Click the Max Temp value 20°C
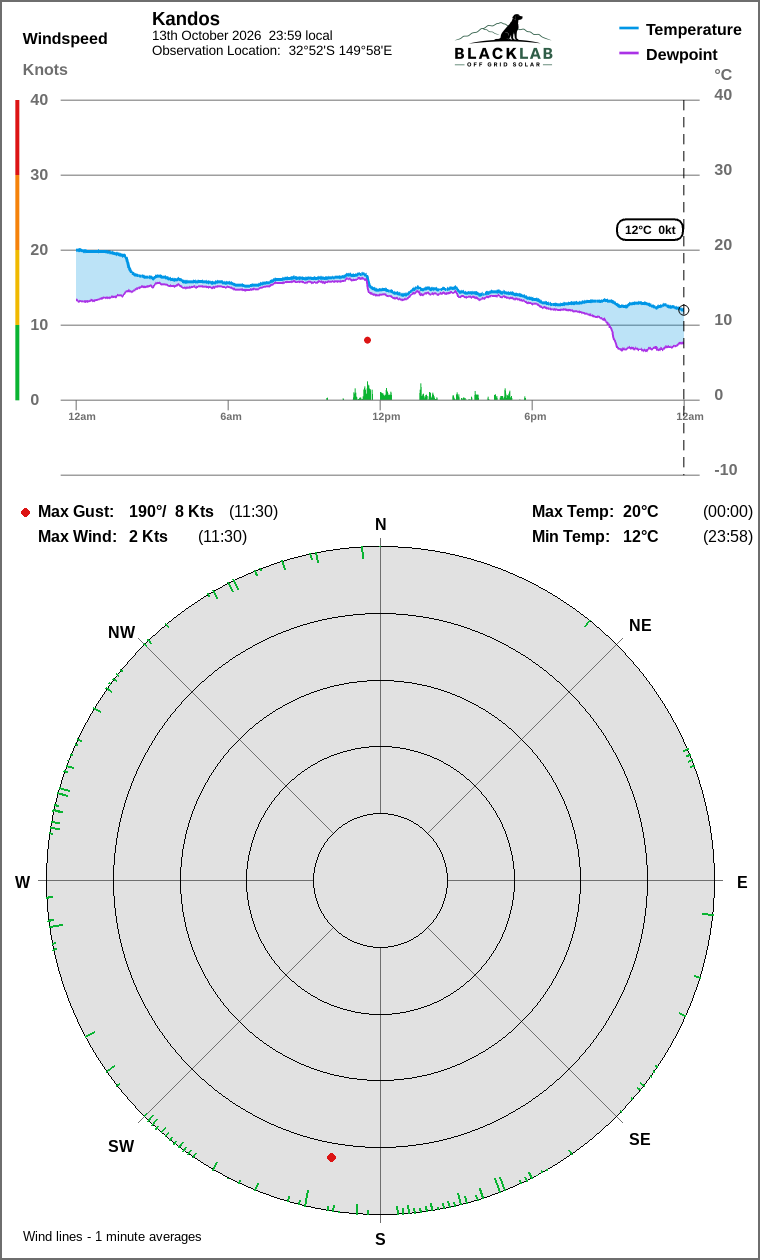The height and width of the screenshot is (1260, 760). 641,512
